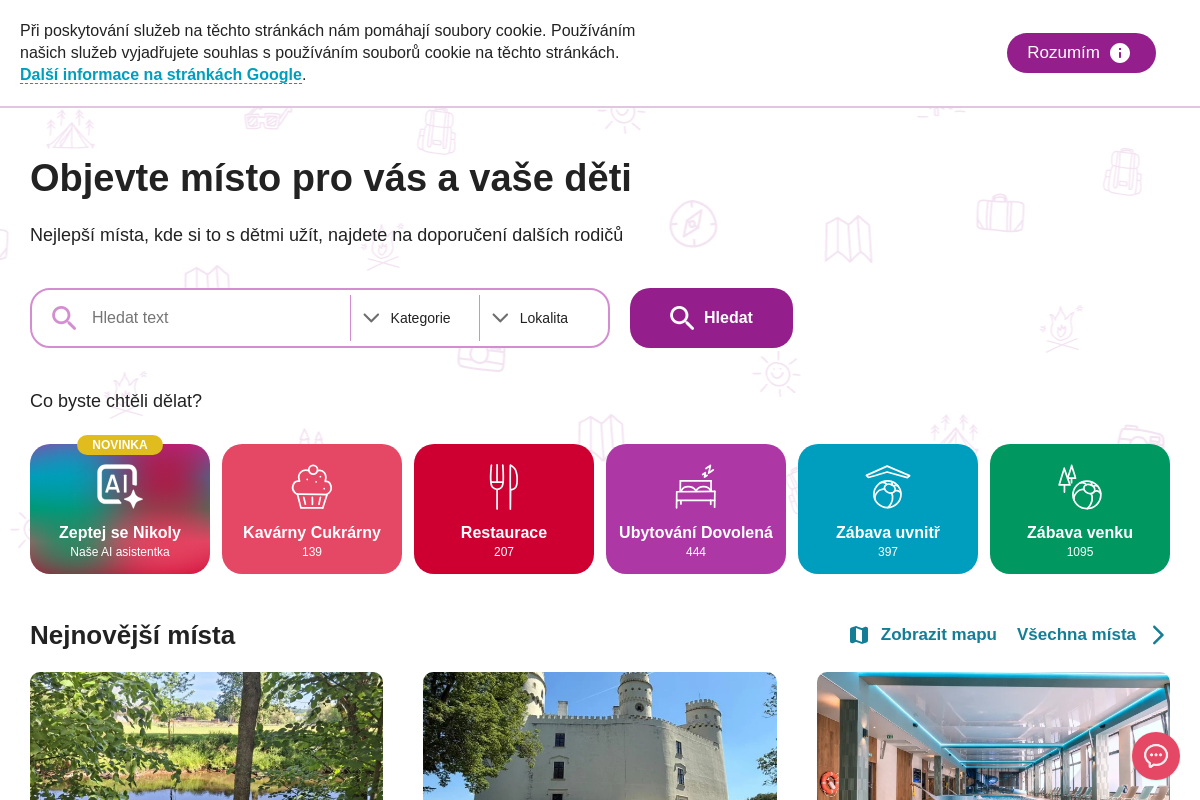Select the Ubytování Dovolená bed tile
The image size is (1200, 800).
coord(696,509)
